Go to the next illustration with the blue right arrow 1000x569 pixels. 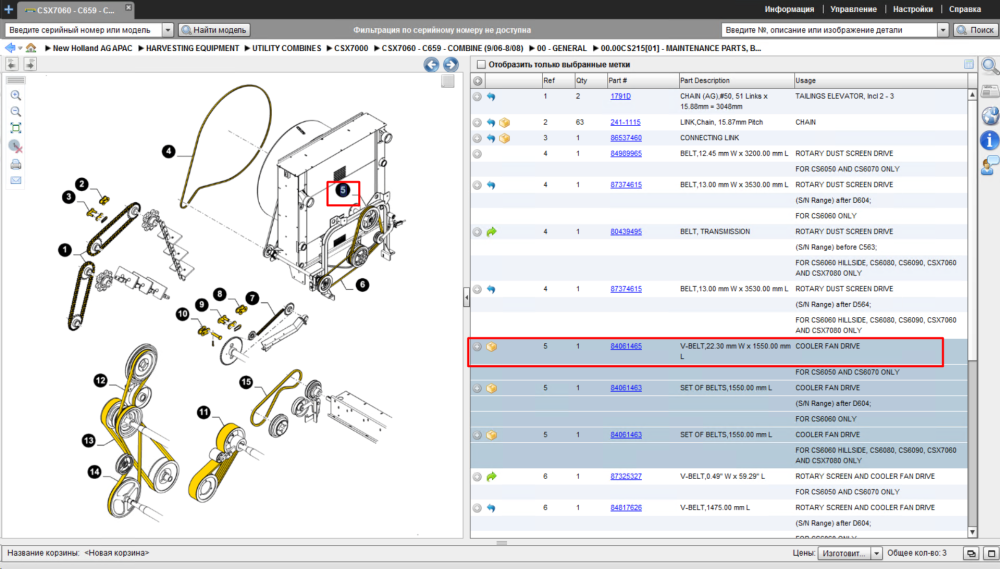tap(450, 64)
